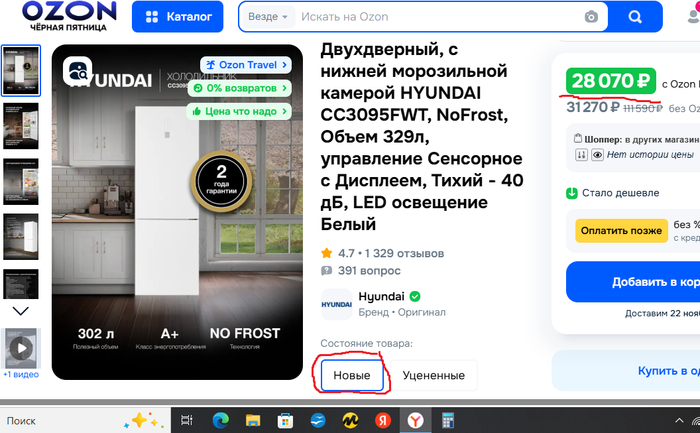Select the second product photo thumbnail

[x=21, y=126]
